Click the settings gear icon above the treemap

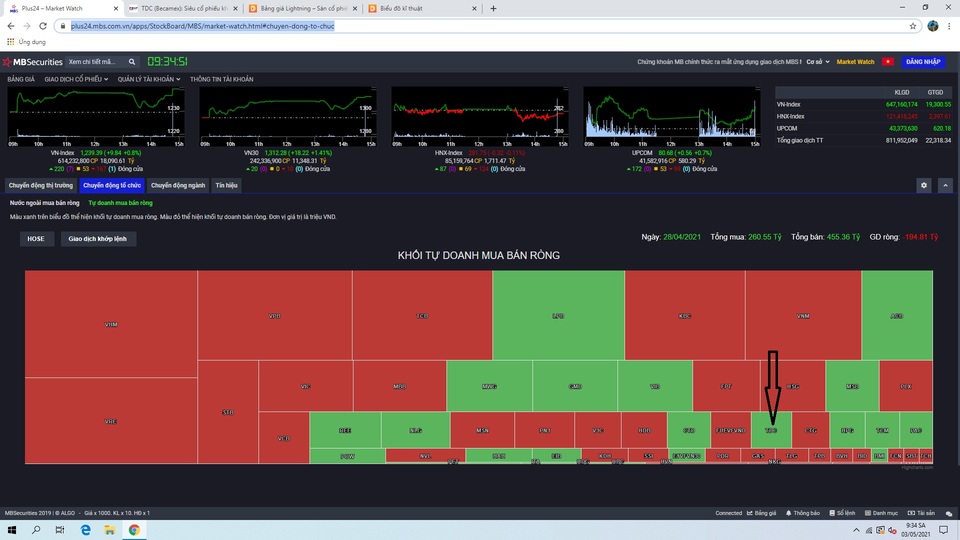pos(924,185)
